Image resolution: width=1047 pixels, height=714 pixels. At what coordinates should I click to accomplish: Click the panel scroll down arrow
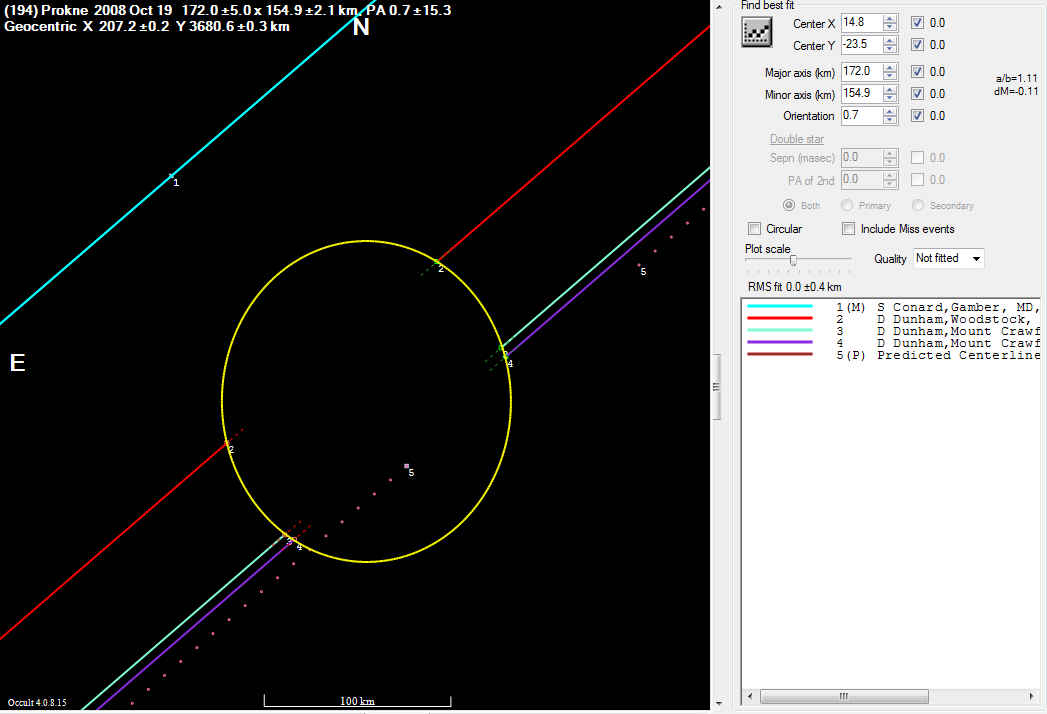point(719,703)
